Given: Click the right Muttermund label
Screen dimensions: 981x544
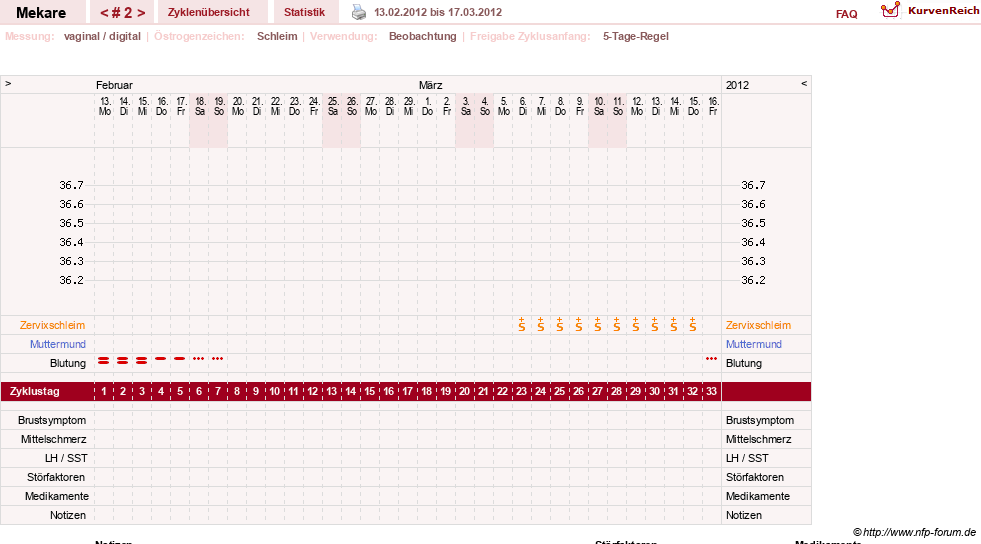Looking at the screenshot, I should [x=754, y=344].
